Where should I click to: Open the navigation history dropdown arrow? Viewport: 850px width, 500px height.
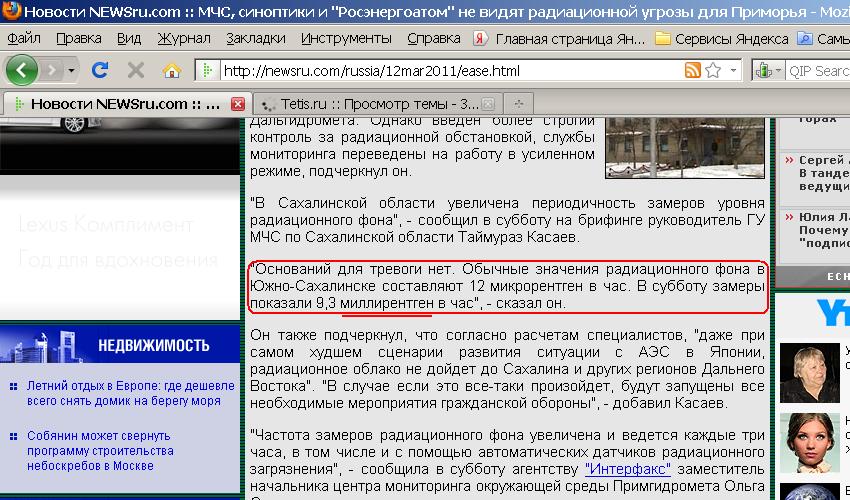click(x=71, y=70)
